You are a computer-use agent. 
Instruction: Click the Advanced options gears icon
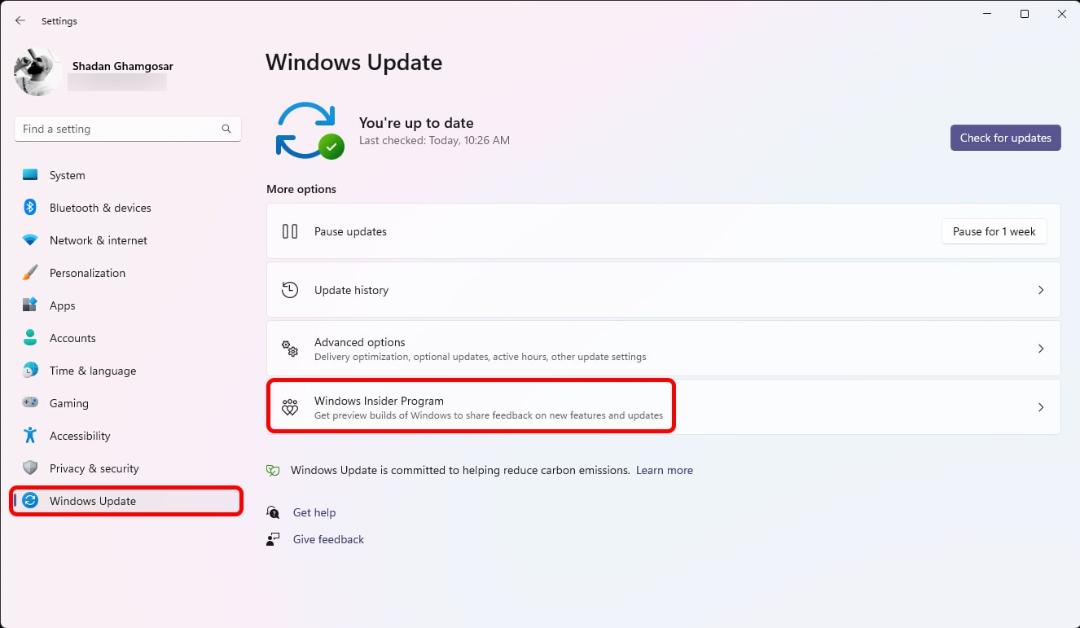290,348
